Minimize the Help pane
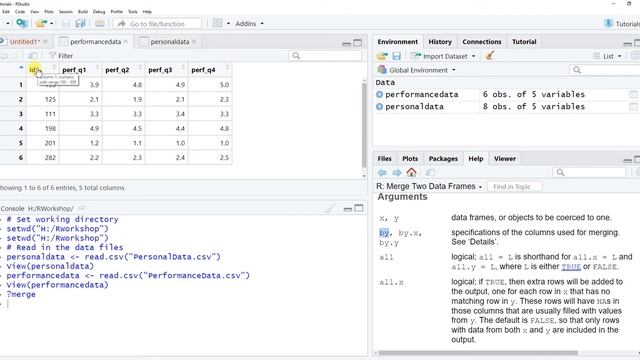The image size is (640, 360). click(627, 160)
